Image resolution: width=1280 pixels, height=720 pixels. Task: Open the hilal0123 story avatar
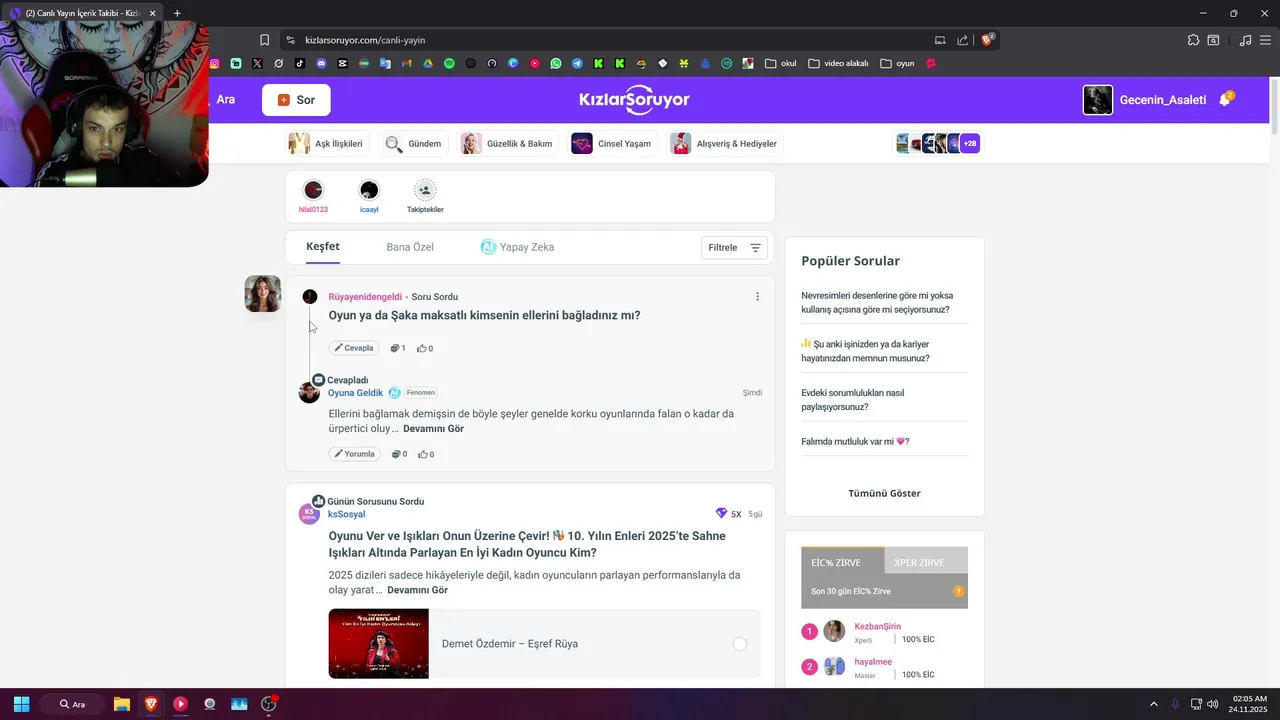[x=313, y=190]
